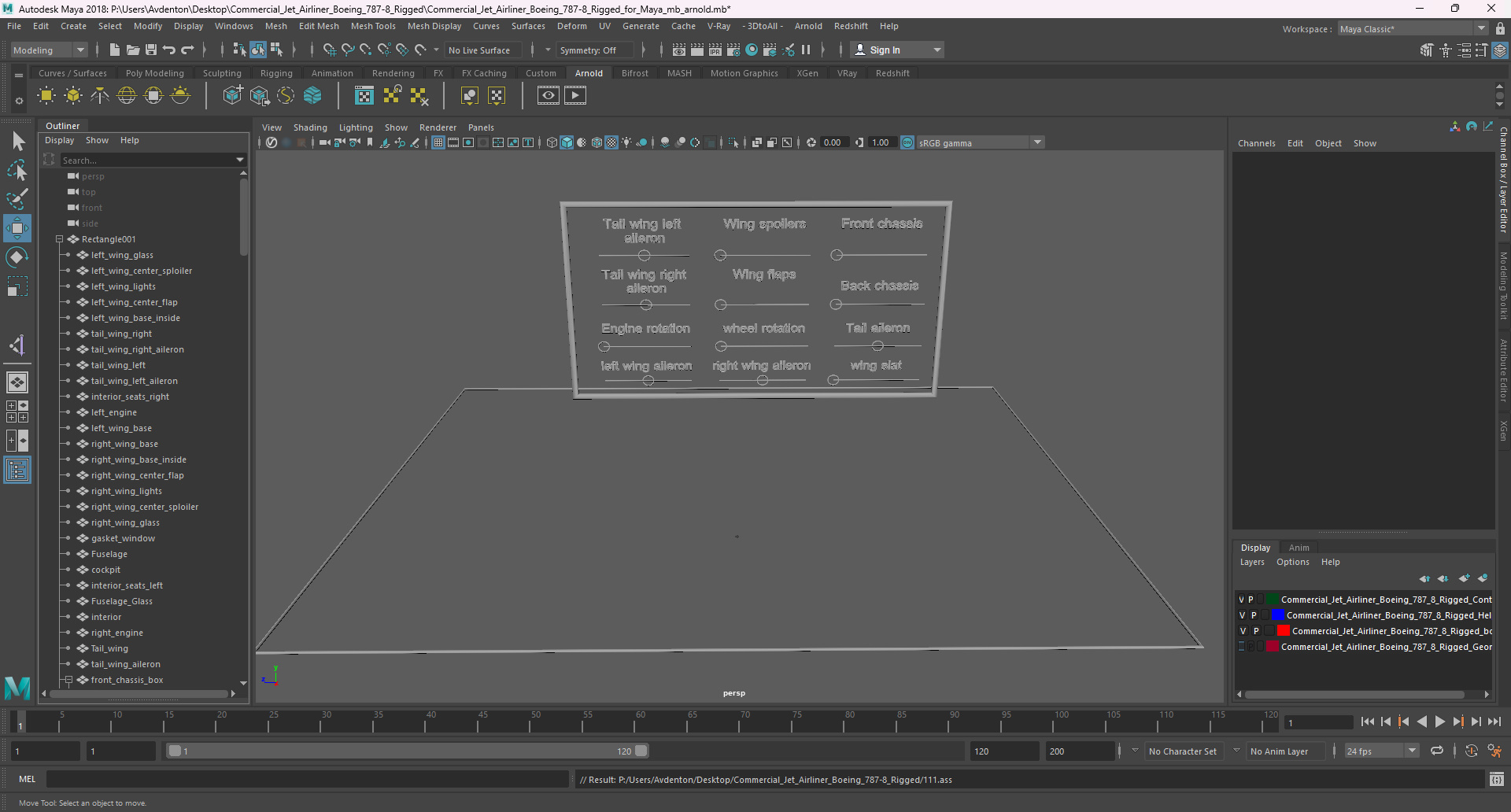Open Arnold RenderView shelf icon

[x=549, y=96]
